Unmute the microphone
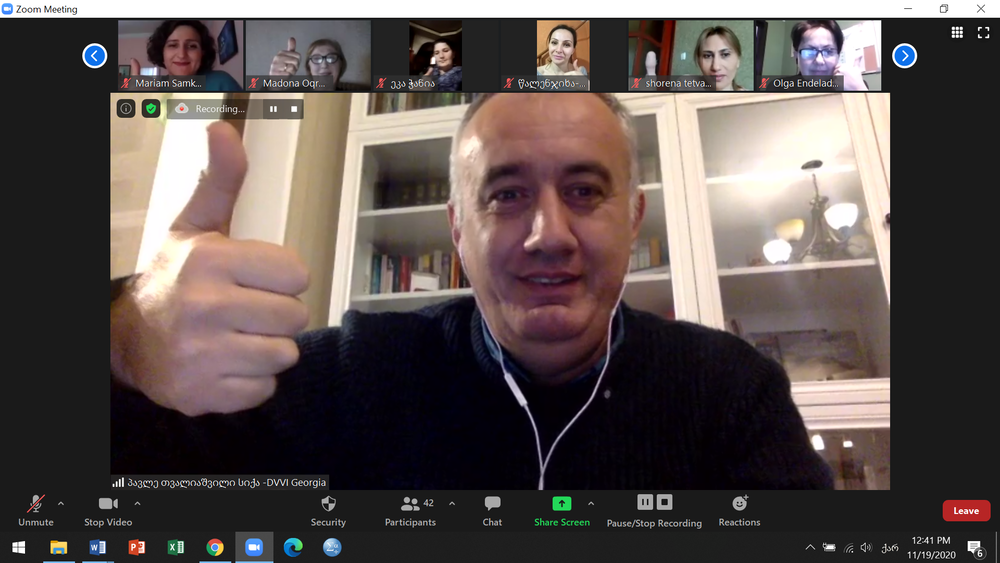 point(36,510)
